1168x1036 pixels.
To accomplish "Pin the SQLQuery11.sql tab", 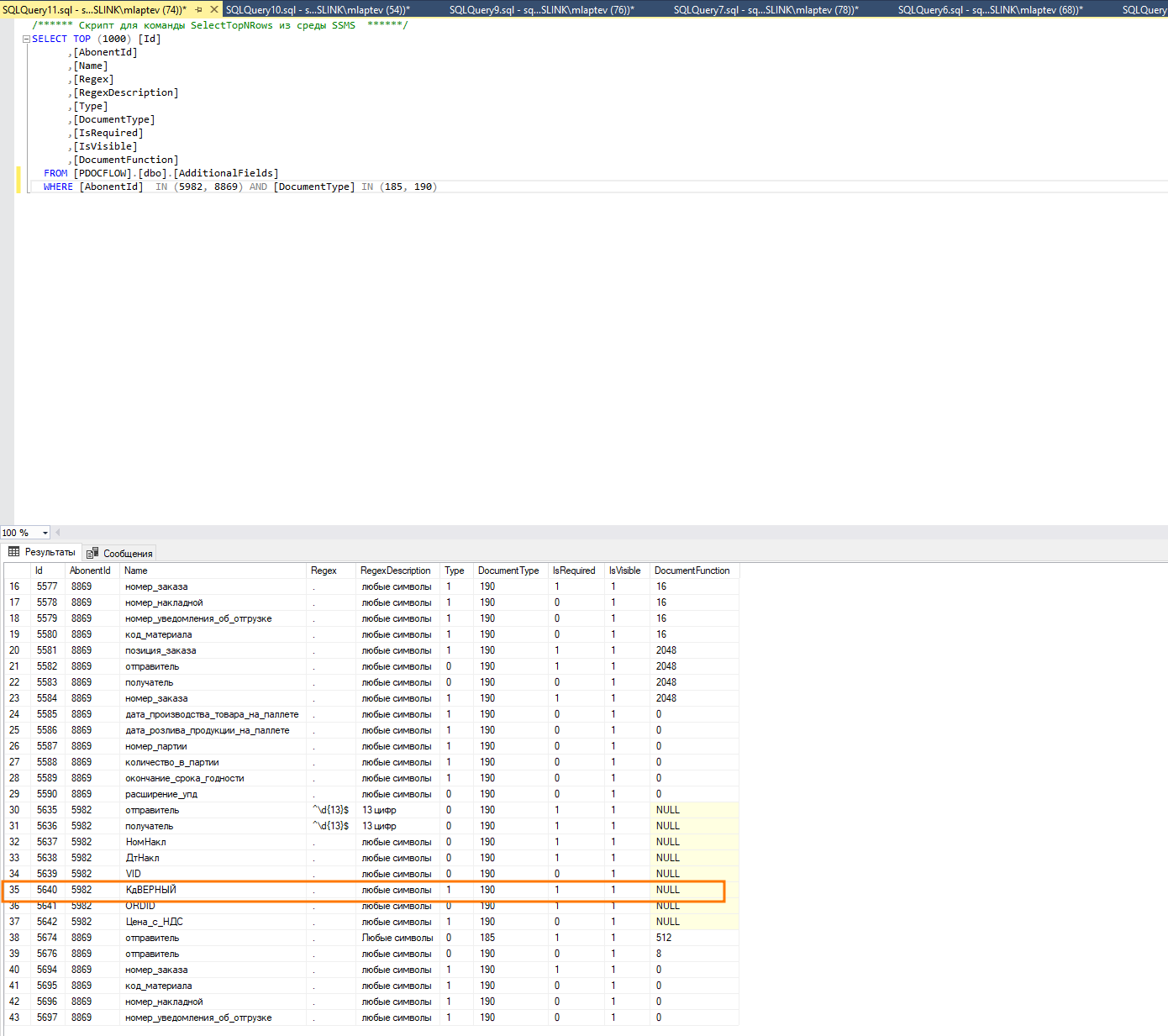I will click(199, 9).
